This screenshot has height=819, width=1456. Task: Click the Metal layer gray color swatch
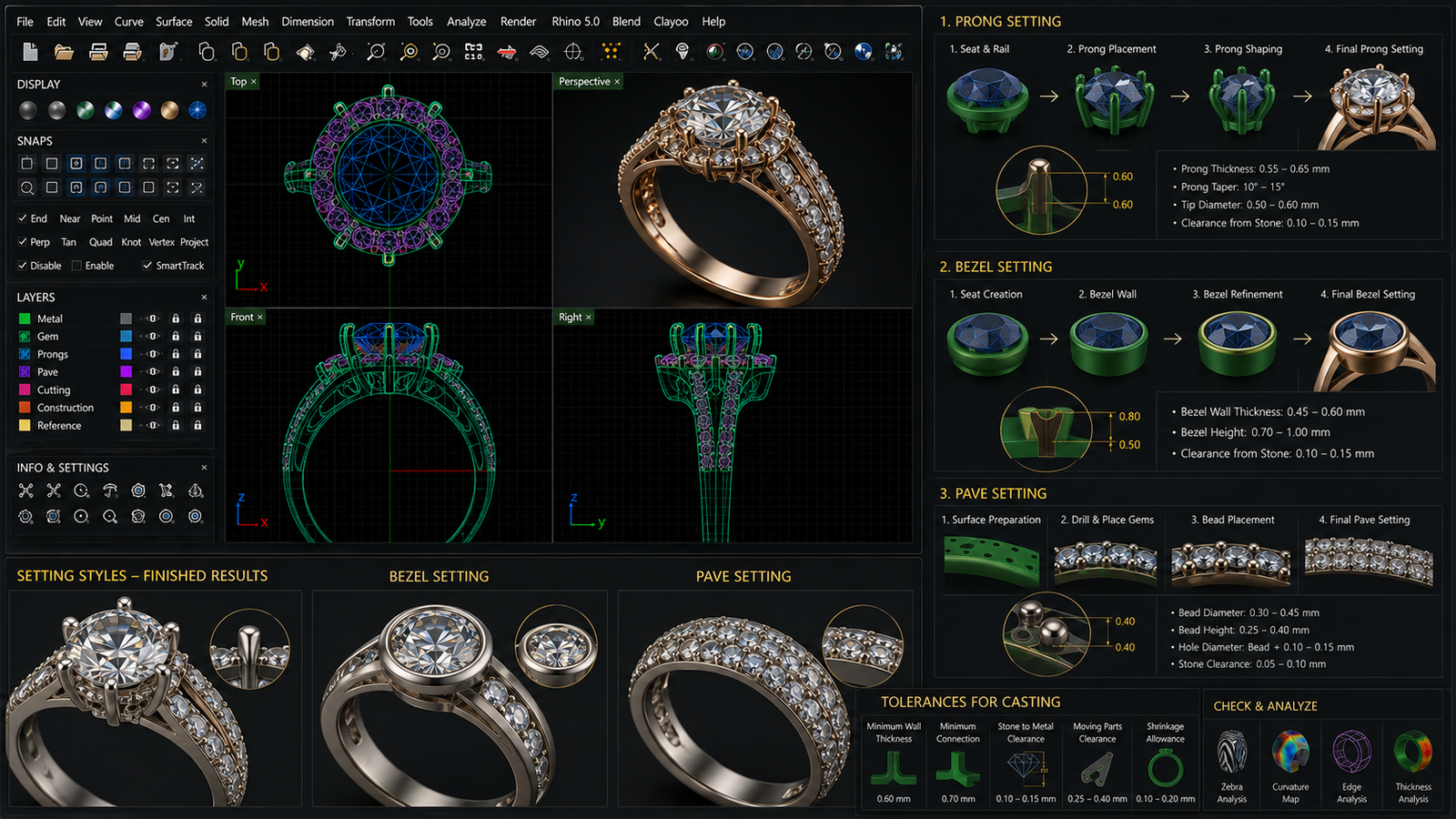(x=126, y=318)
